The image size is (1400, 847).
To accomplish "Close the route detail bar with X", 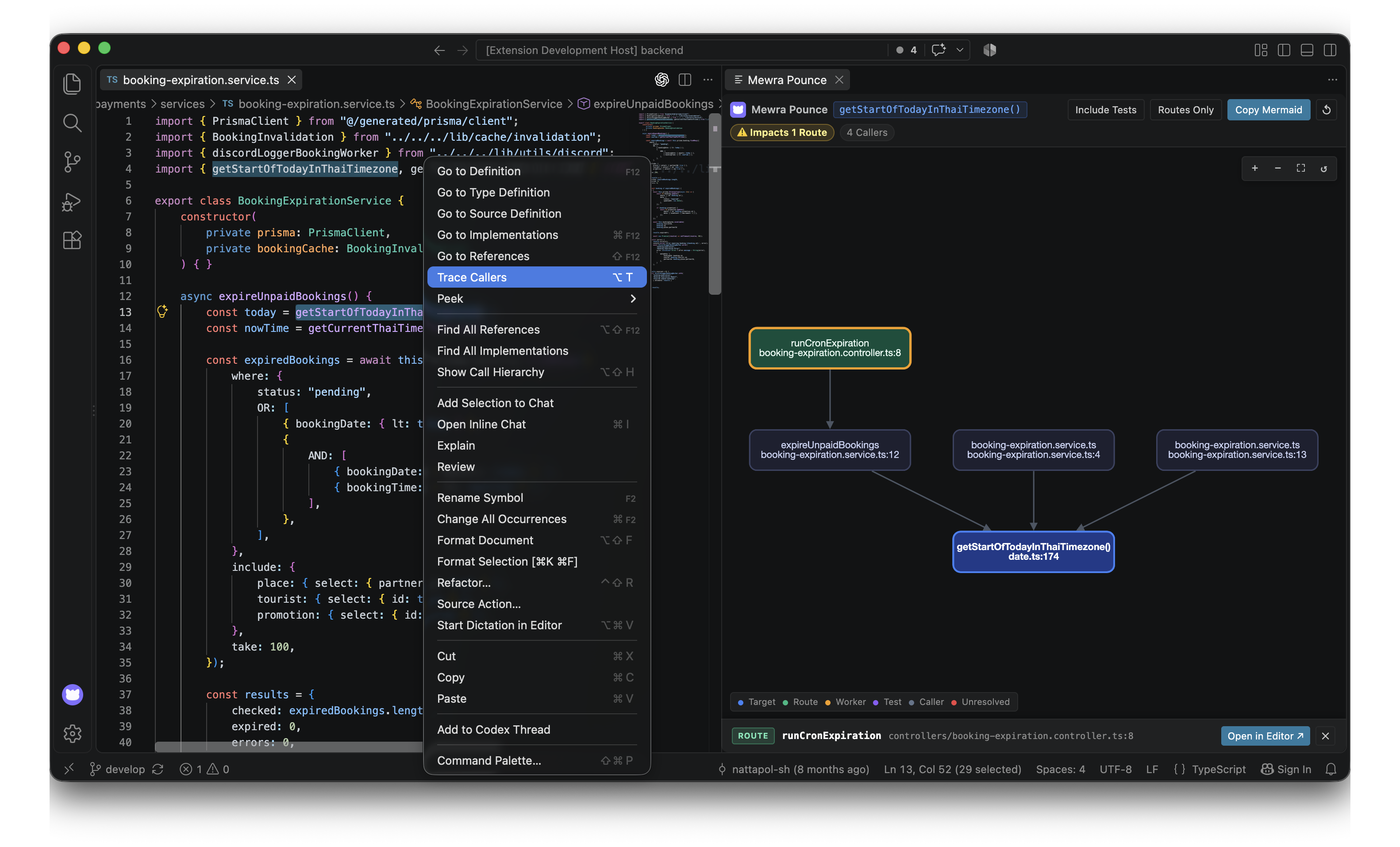I will (1326, 735).
